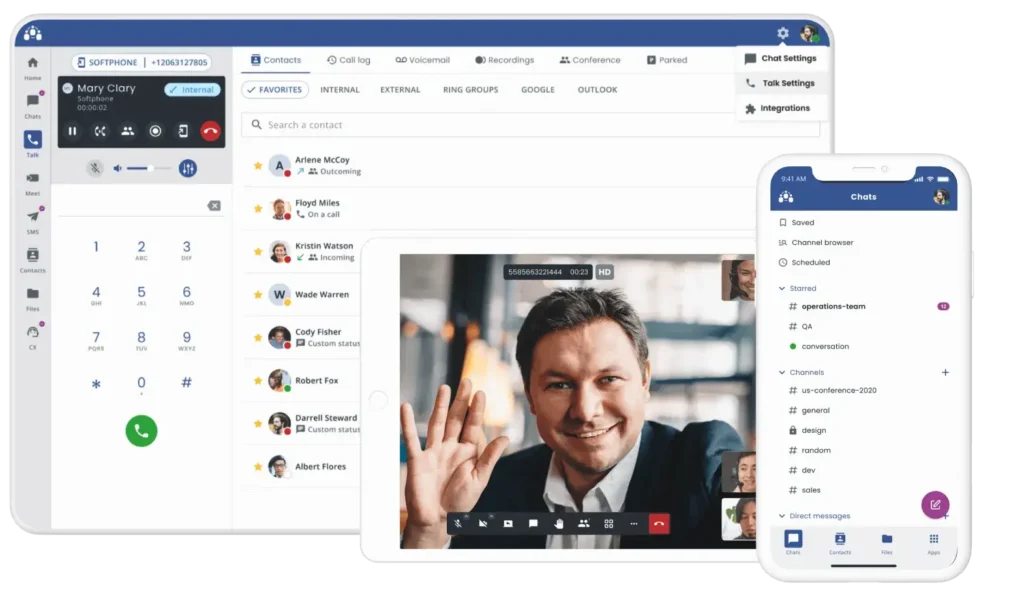Toggle the FAVORITES contact filter
The height and width of the screenshot is (605, 1024).
(x=275, y=90)
